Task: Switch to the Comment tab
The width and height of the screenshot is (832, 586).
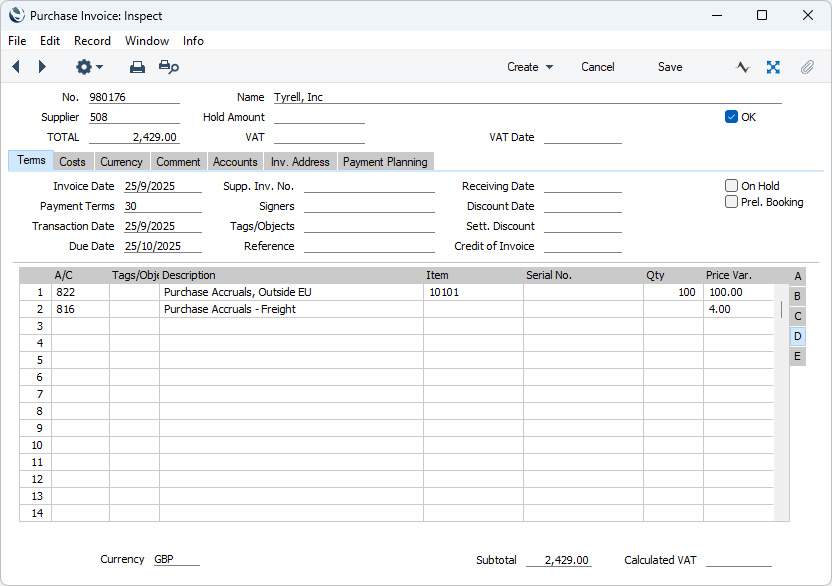Action: [178, 162]
